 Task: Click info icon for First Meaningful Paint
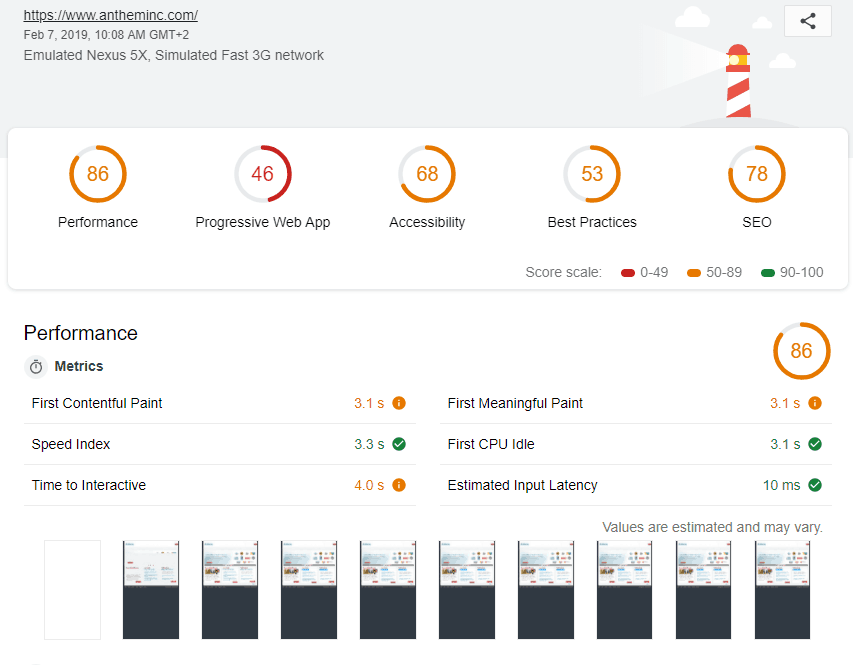point(815,403)
